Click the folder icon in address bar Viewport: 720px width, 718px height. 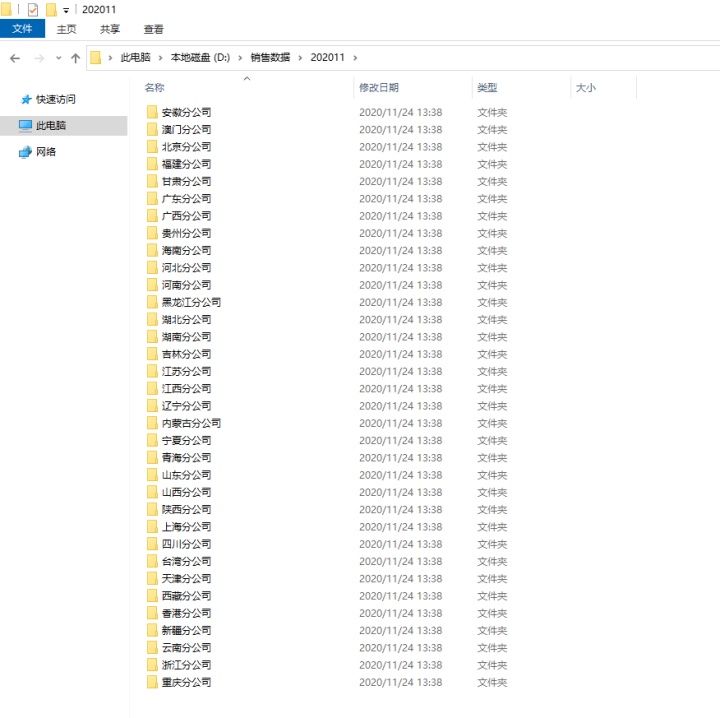click(x=96, y=58)
